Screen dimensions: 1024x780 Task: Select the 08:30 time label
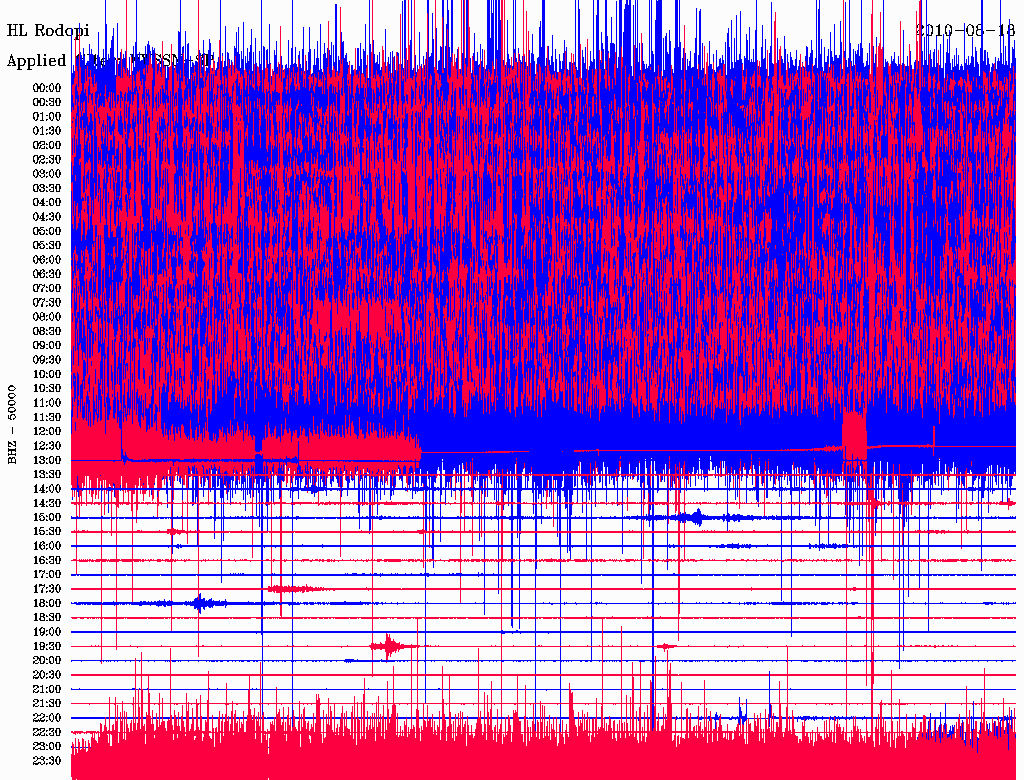point(46,332)
